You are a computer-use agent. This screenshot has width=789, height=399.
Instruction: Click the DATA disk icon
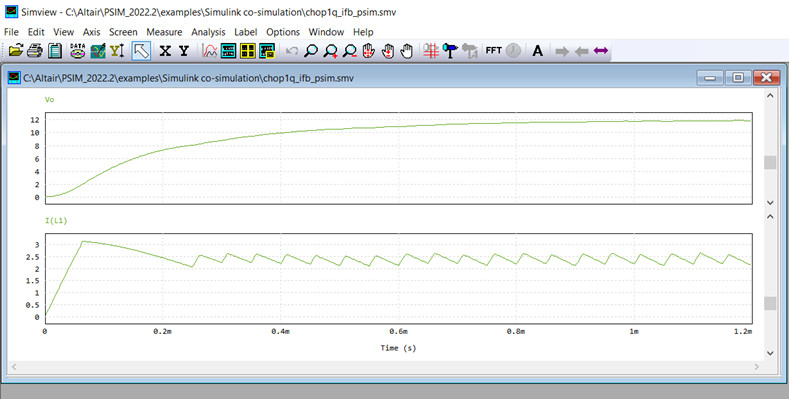pyautogui.click(x=77, y=51)
